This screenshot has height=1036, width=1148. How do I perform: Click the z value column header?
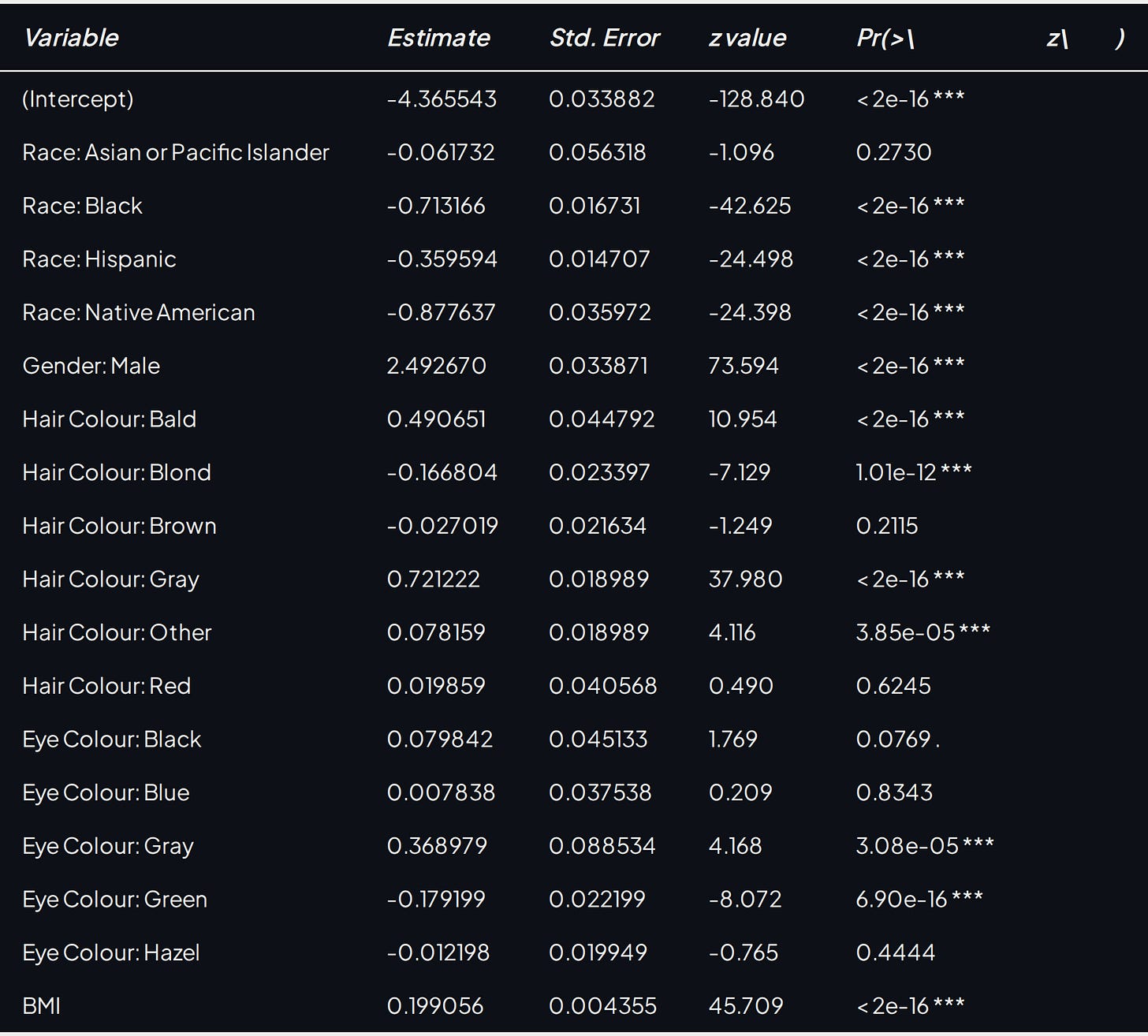click(x=747, y=38)
